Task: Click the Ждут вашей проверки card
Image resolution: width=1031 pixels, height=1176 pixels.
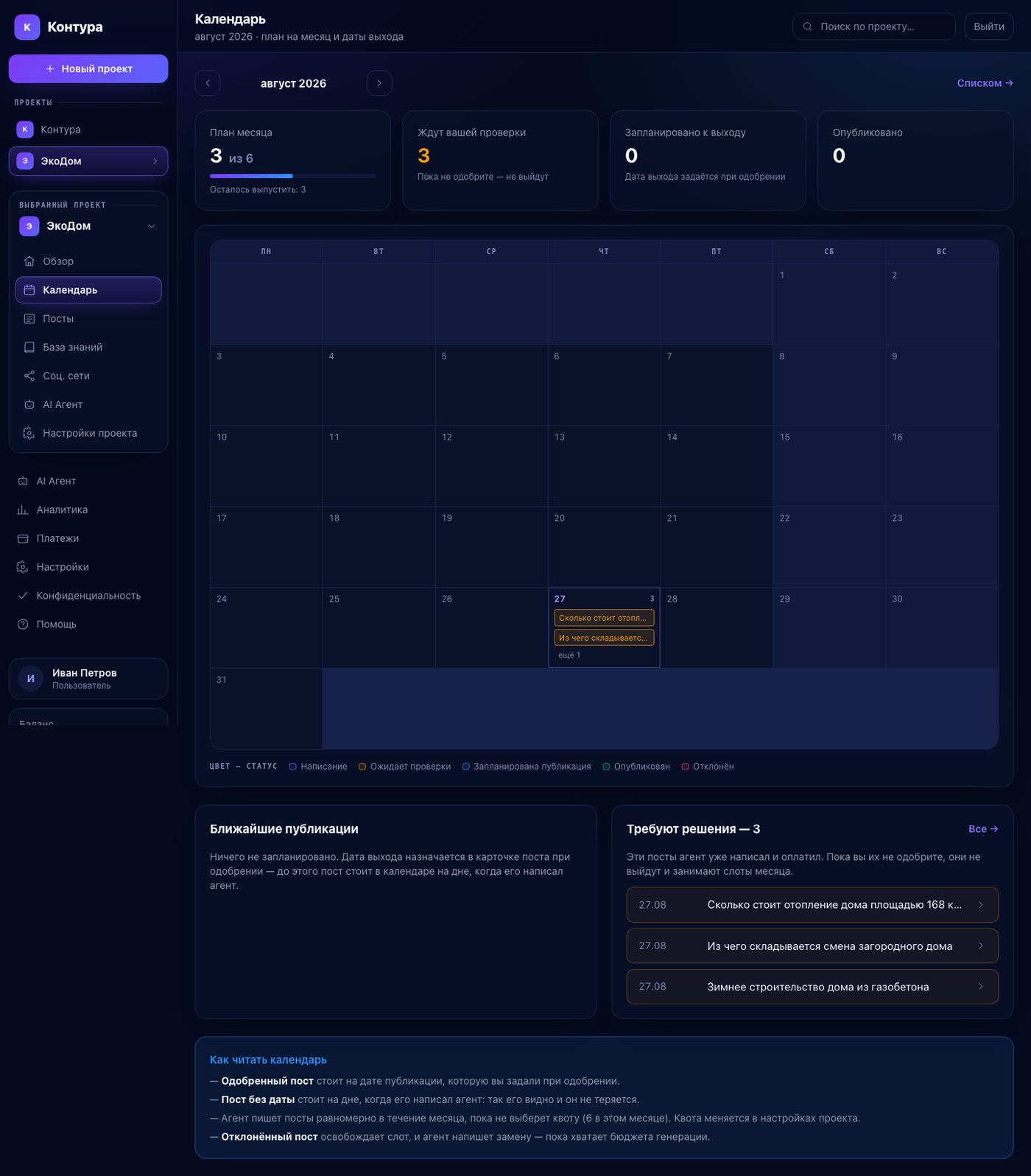Action: [x=500, y=161]
